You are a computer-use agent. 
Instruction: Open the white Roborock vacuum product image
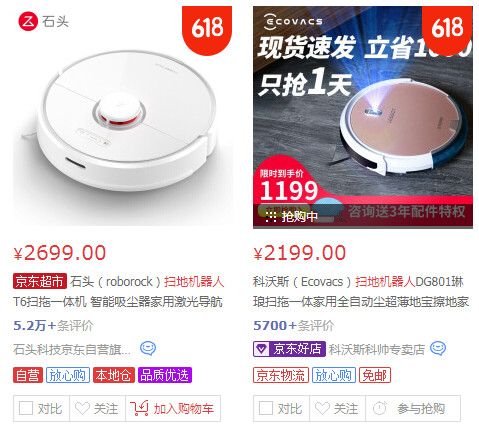[x=123, y=117]
